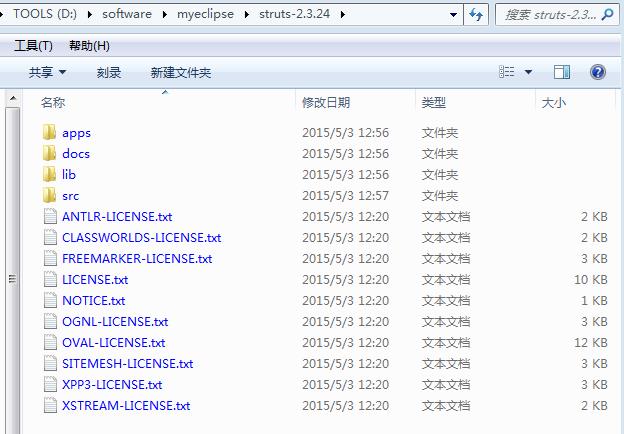Open the address bar history dropdown
The image size is (624, 434).
(x=453, y=15)
